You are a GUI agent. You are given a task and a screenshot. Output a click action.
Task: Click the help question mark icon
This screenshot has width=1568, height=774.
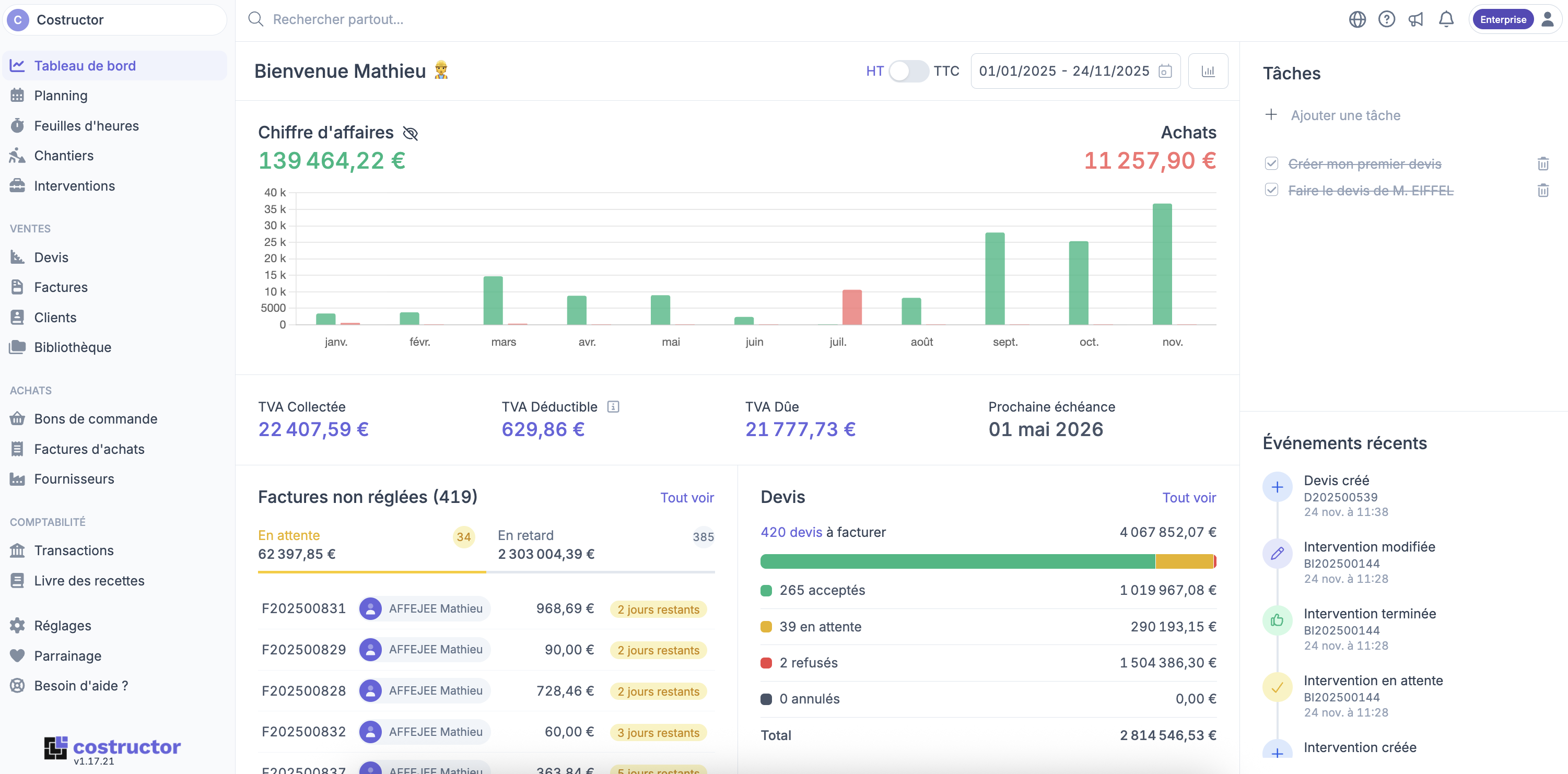(x=1386, y=19)
